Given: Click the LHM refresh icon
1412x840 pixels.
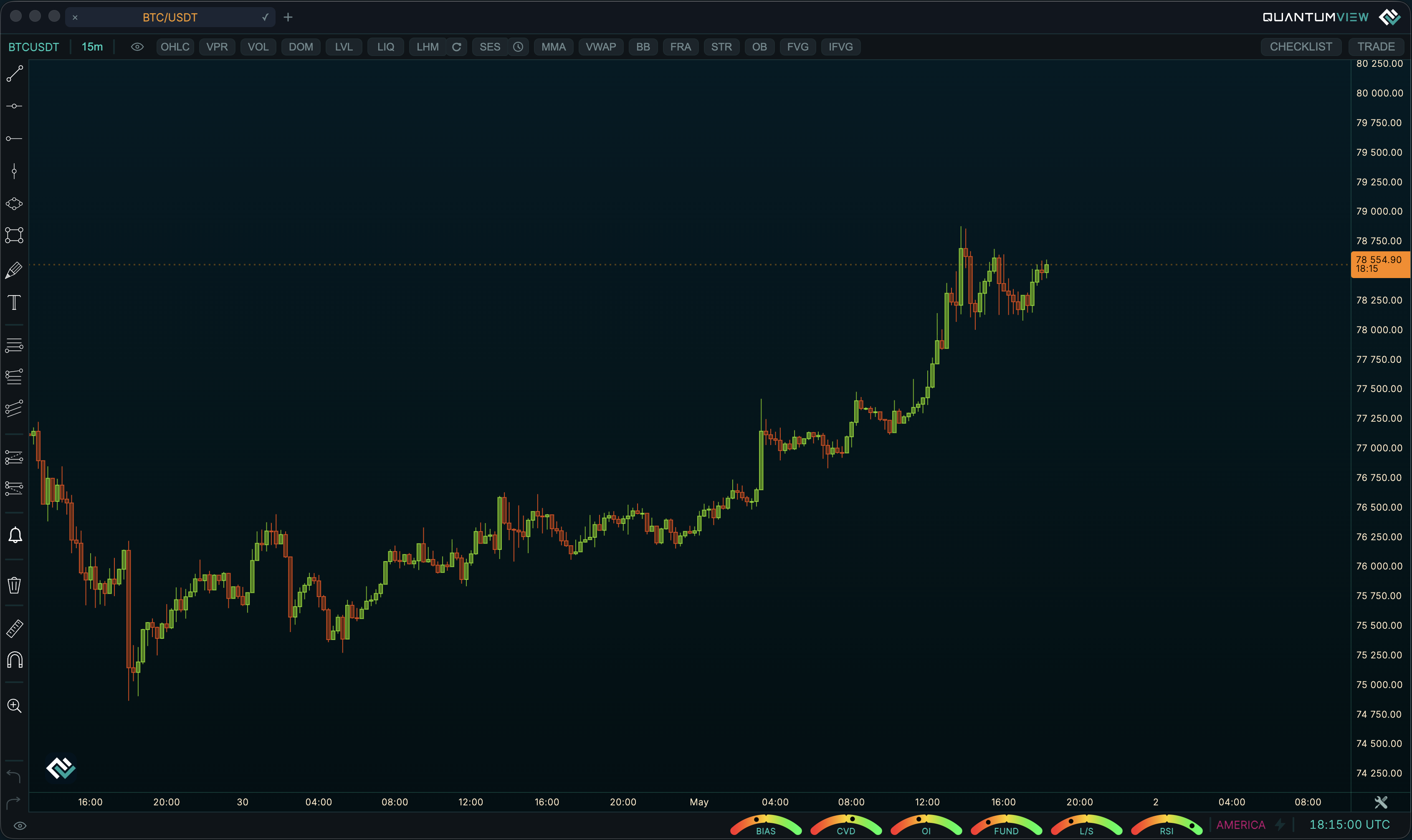Looking at the screenshot, I should click(x=456, y=47).
